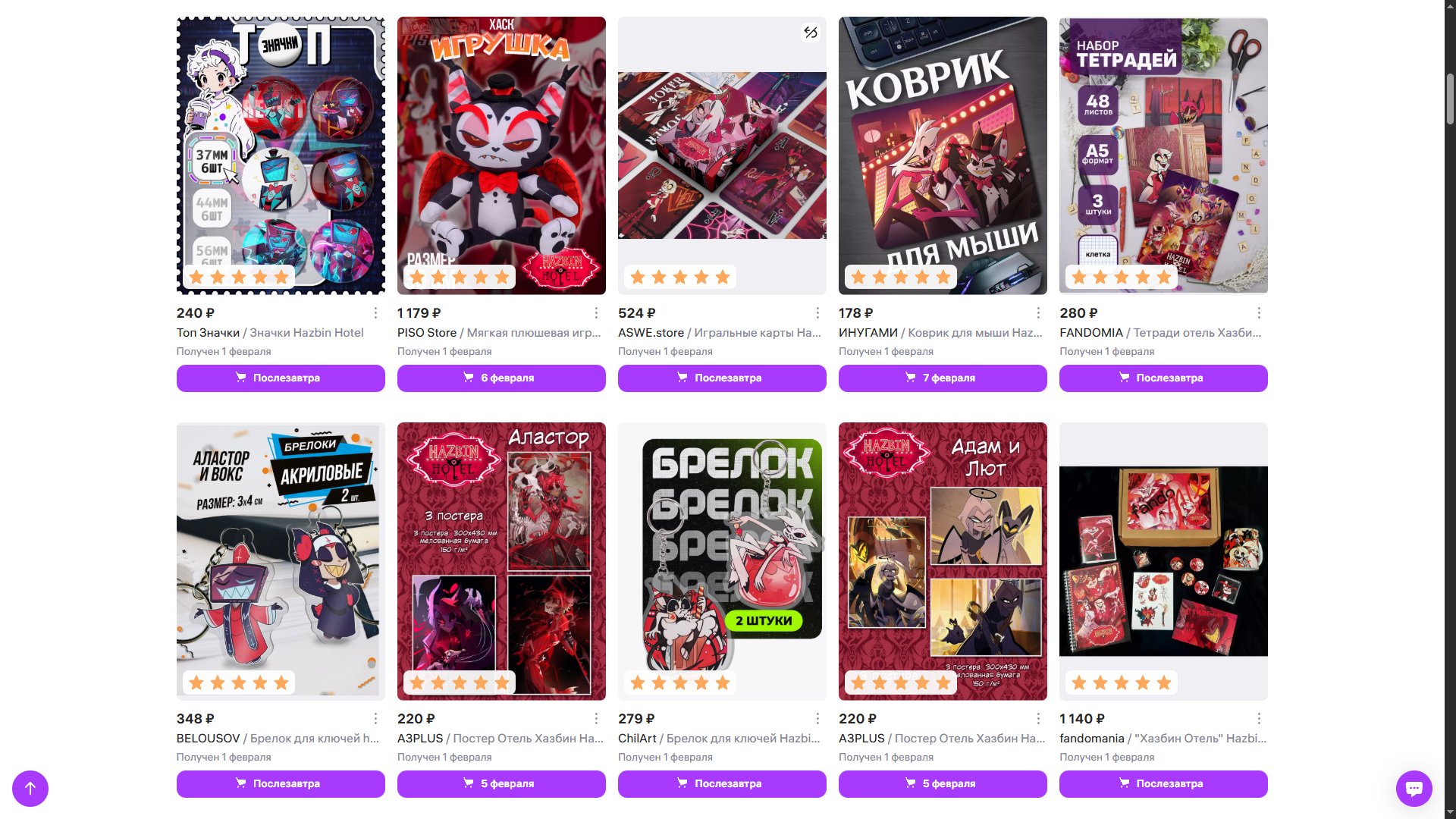
Task: Add PISO Store toy with 6 февраля delivery
Action: pos(501,378)
